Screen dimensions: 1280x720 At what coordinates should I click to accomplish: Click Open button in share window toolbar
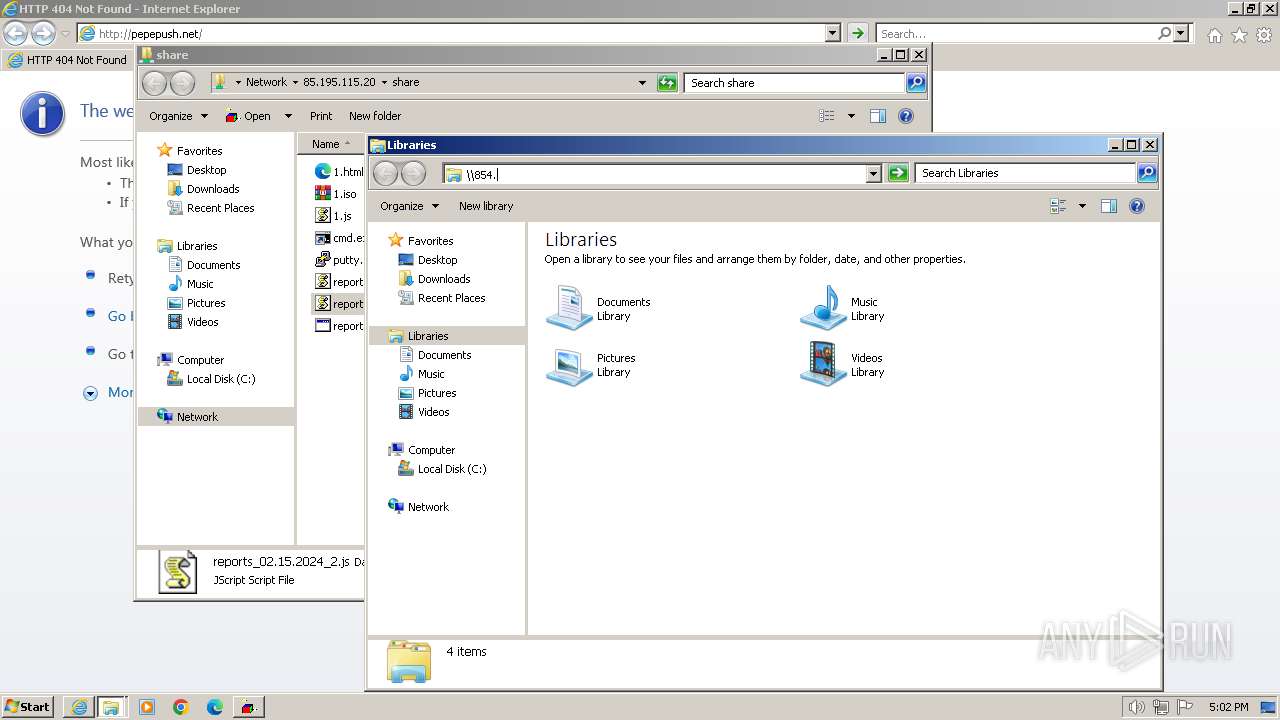click(249, 116)
